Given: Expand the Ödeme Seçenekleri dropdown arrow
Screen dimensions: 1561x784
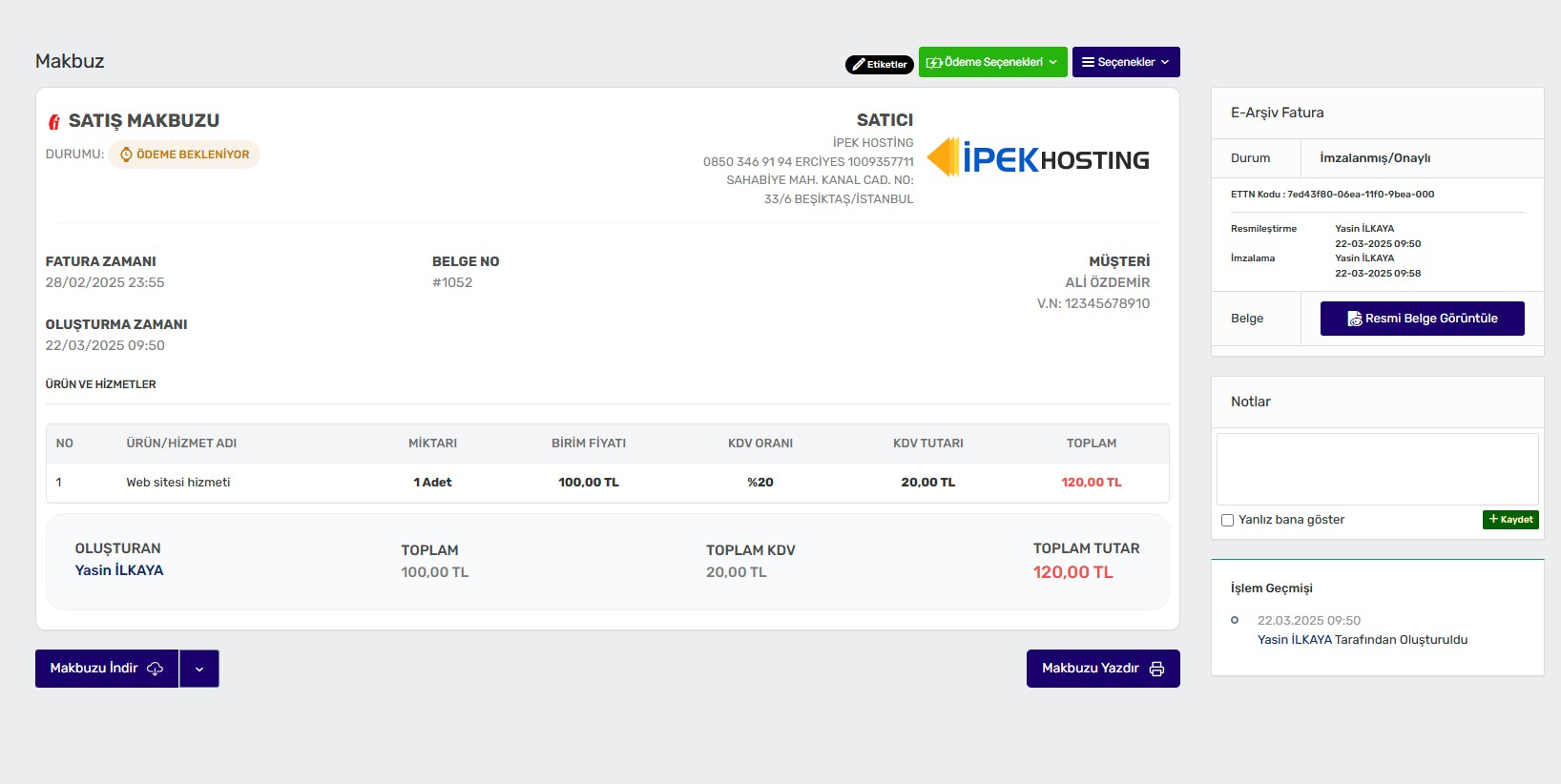Looking at the screenshot, I should click(1053, 62).
